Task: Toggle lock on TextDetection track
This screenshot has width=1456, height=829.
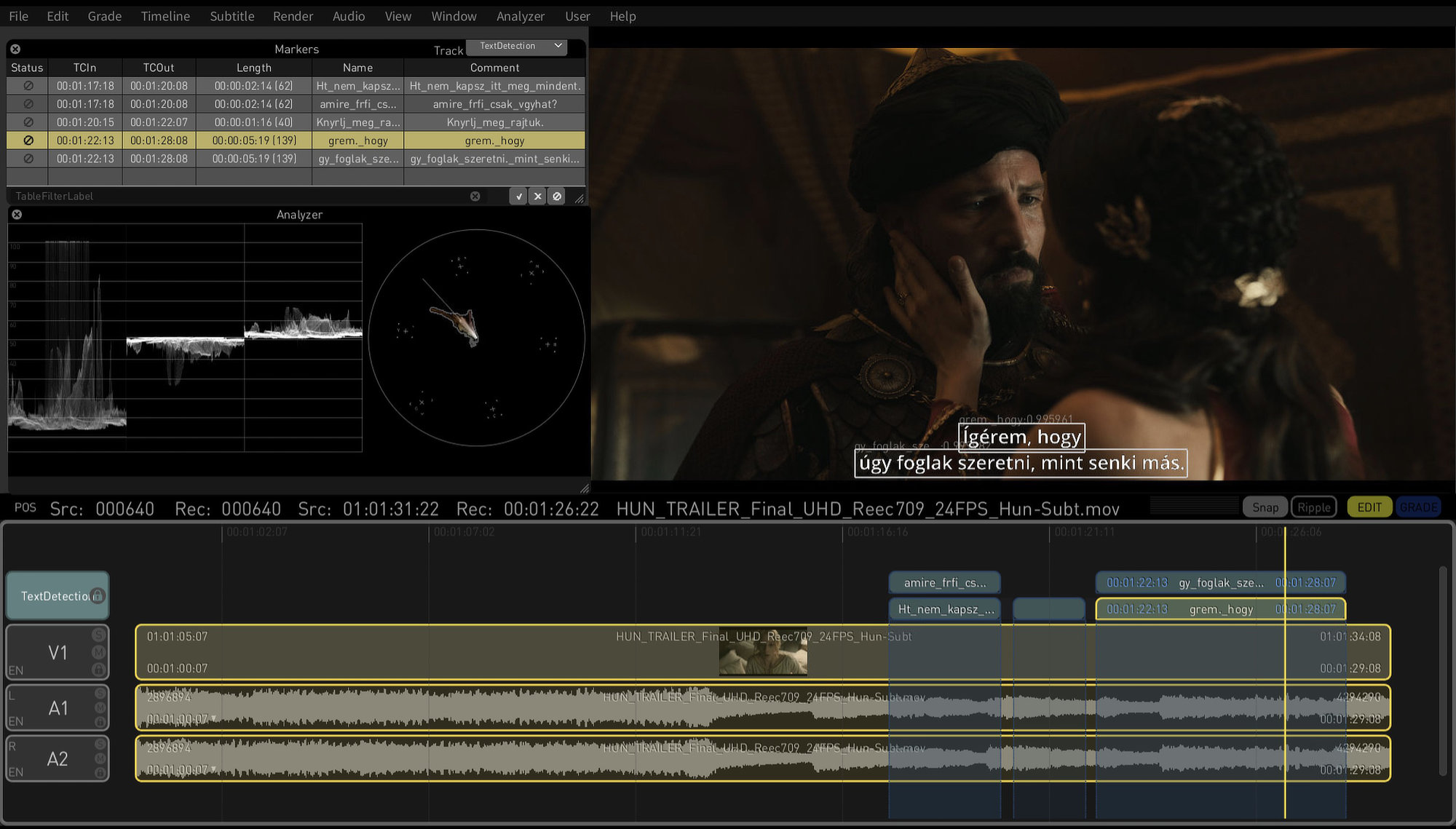Action: pos(98,596)
